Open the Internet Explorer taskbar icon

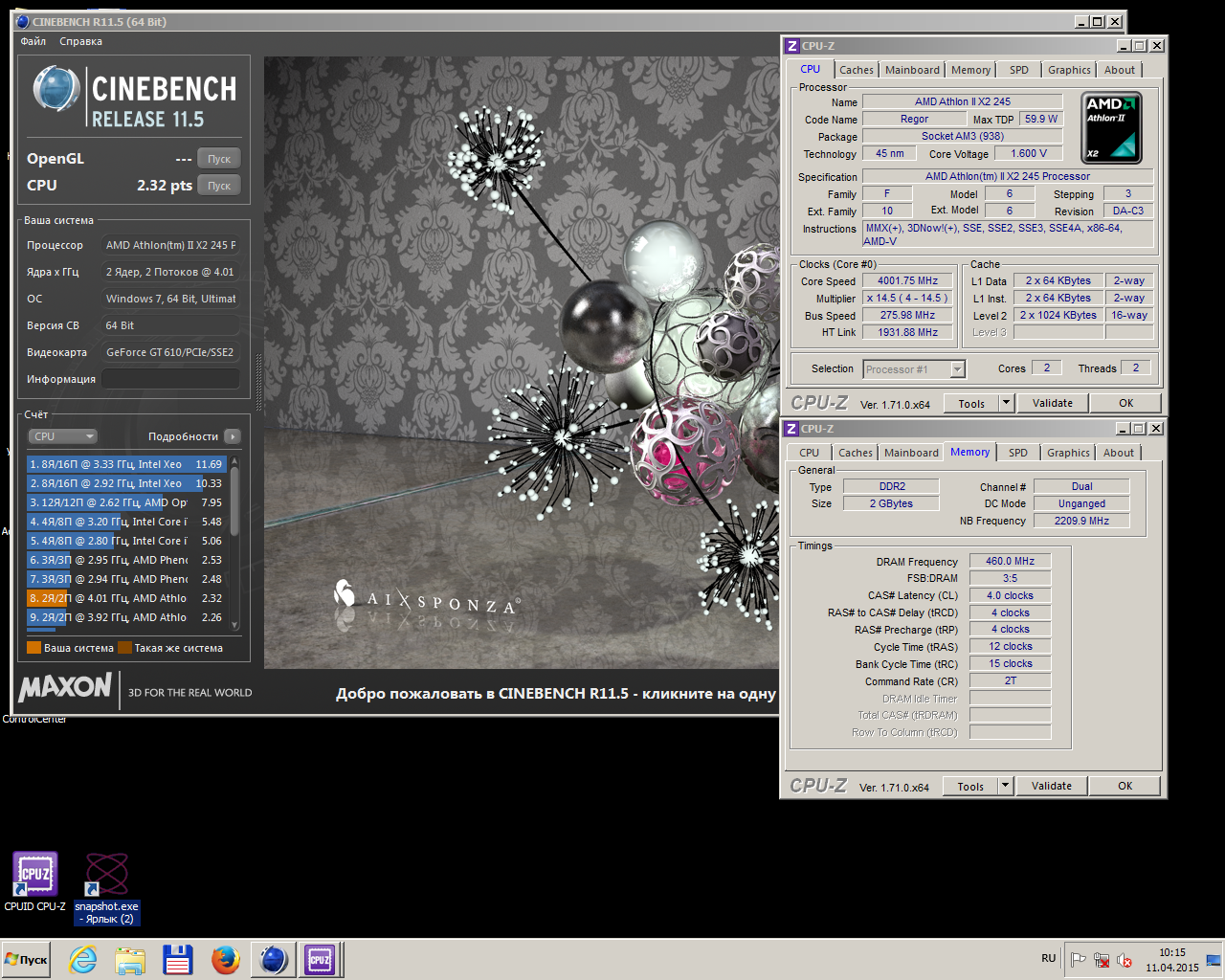(83, 959)
